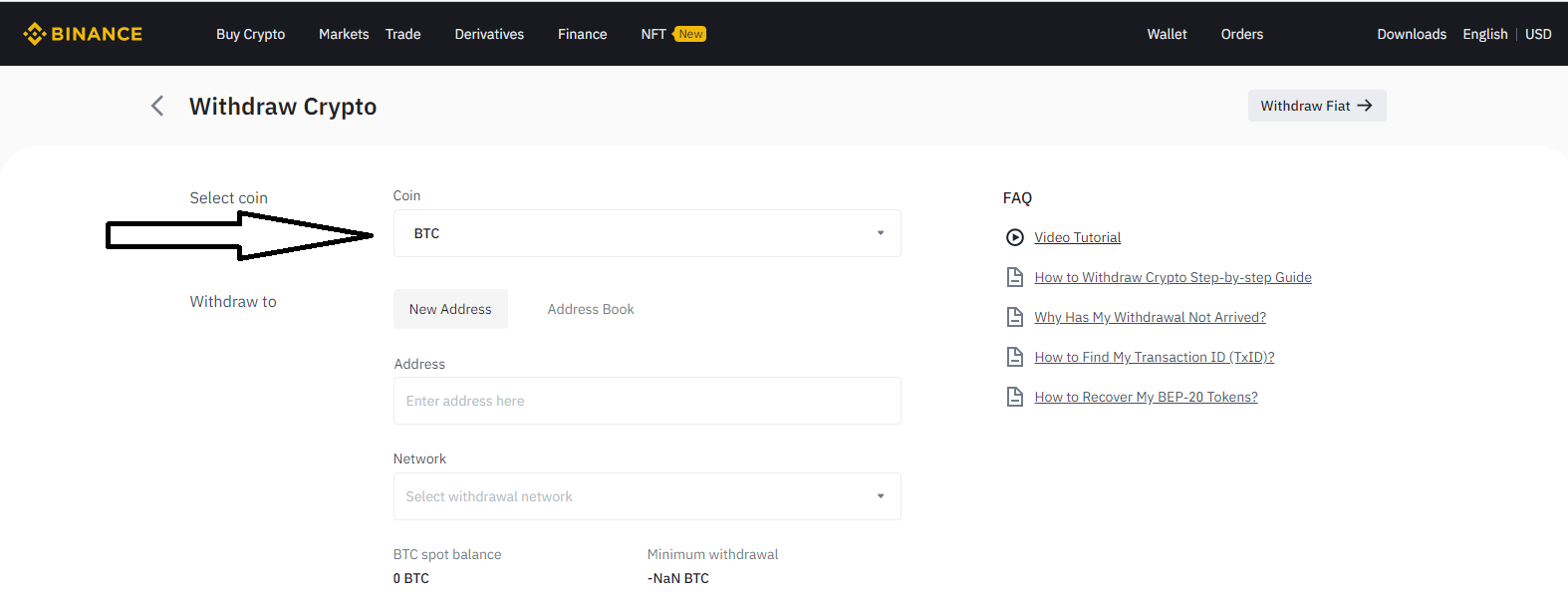Go back using the left chevron arrow
Image resolution: width=1568 pixels, height=602 pixels.
coord(157,106)
